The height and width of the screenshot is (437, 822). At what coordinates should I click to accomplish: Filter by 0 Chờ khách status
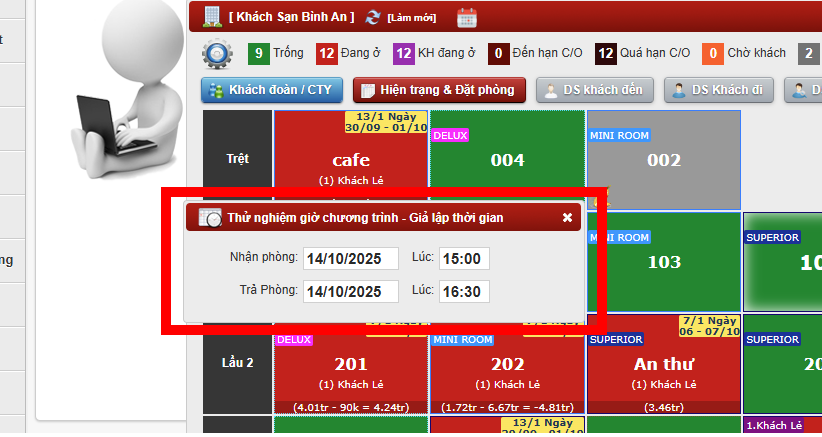pyautogui.click(x=744, y=53)
